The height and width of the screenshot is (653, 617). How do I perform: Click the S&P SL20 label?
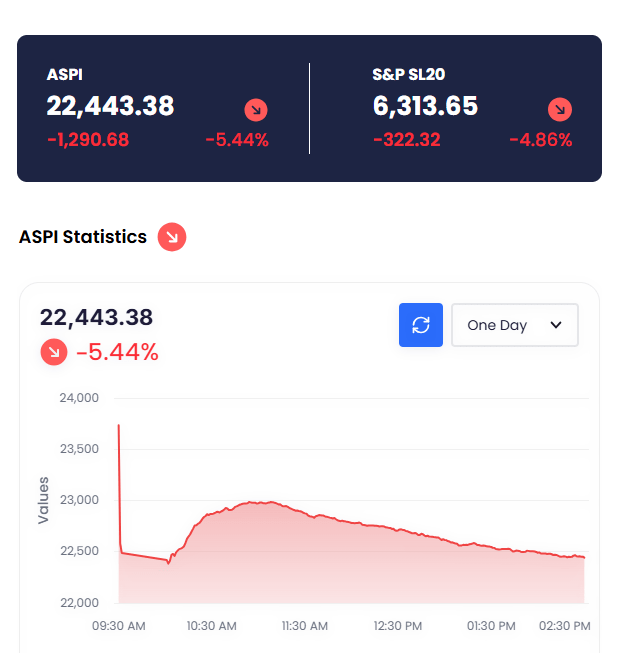click(407, 74)
